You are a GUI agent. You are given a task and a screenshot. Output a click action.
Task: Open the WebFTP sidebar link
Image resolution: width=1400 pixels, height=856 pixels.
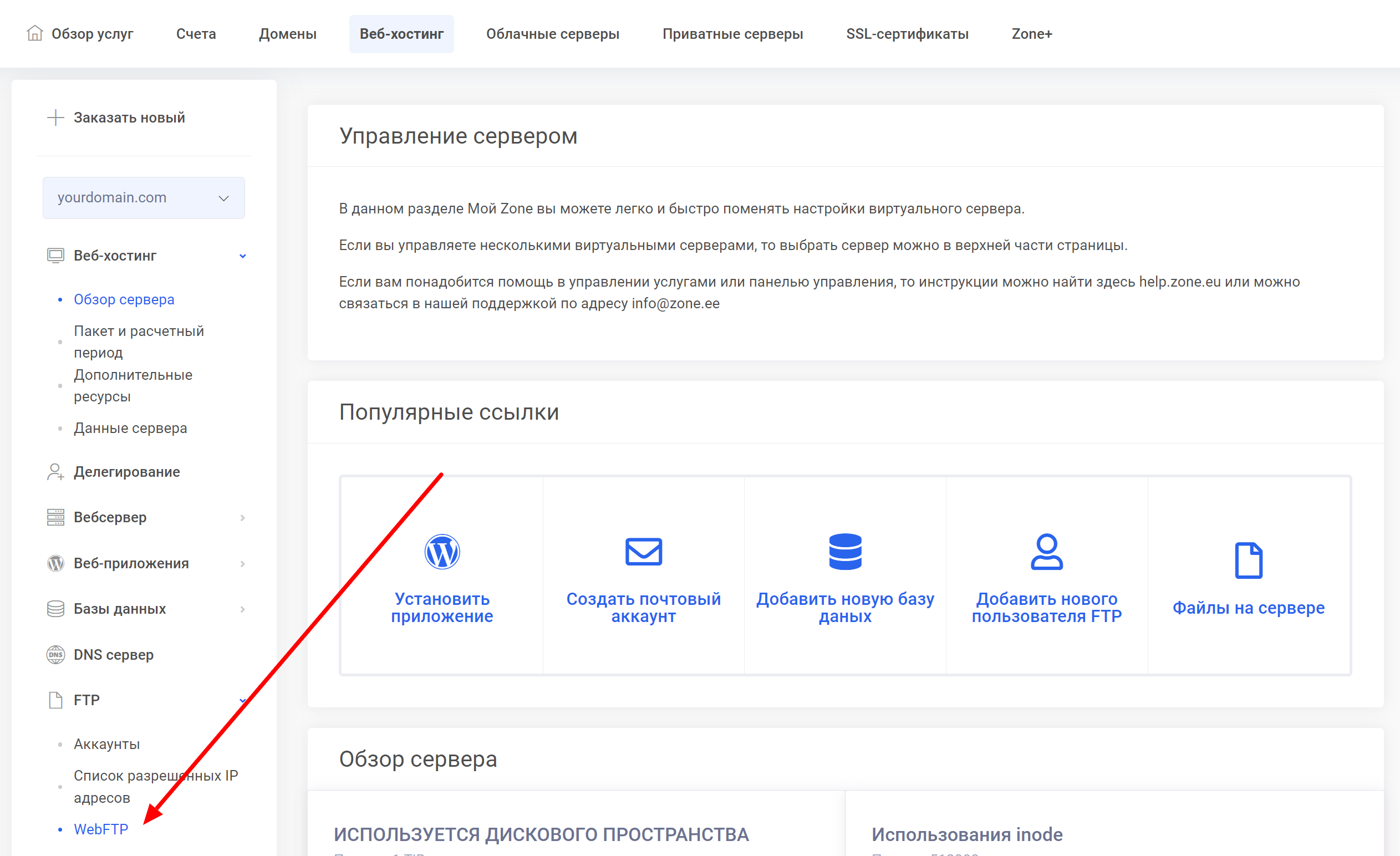pos(101,829)
